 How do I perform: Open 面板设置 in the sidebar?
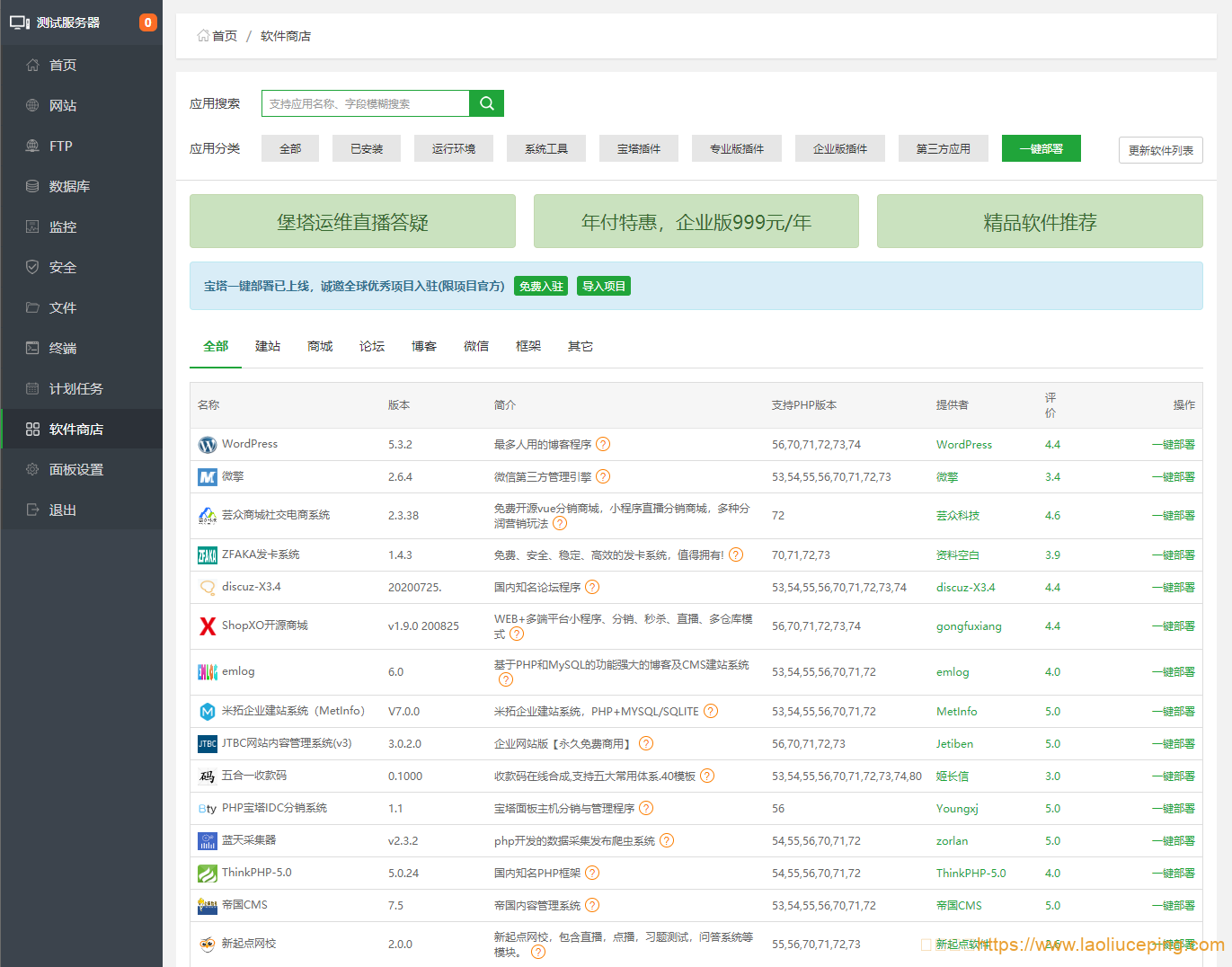[x=82, y=469]
